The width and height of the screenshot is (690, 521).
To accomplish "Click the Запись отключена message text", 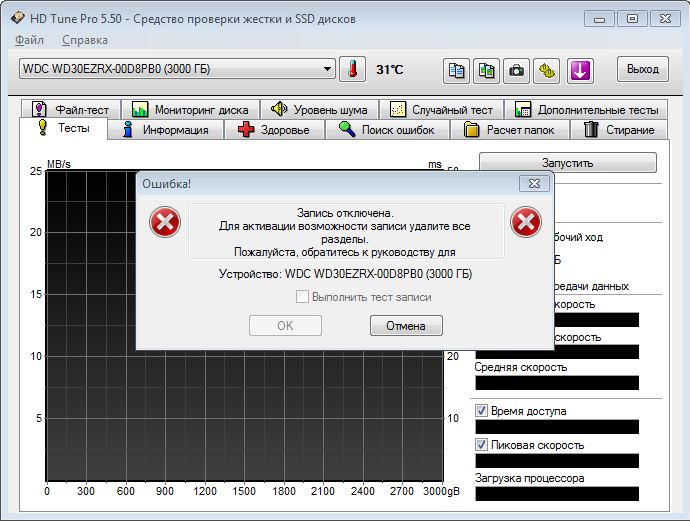I will pyautogui.click(x=345, y=213).
